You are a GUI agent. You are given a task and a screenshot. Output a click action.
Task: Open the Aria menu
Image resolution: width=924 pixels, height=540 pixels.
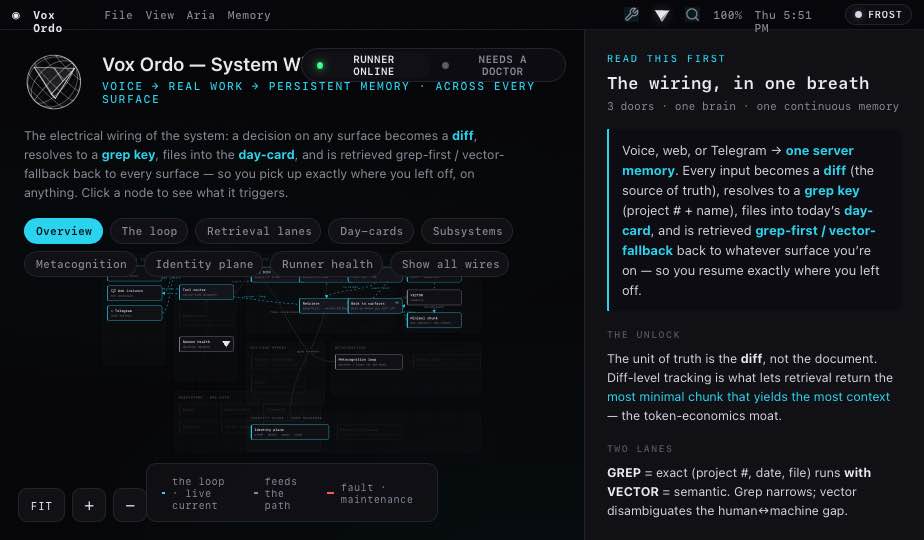pos(200,15)
